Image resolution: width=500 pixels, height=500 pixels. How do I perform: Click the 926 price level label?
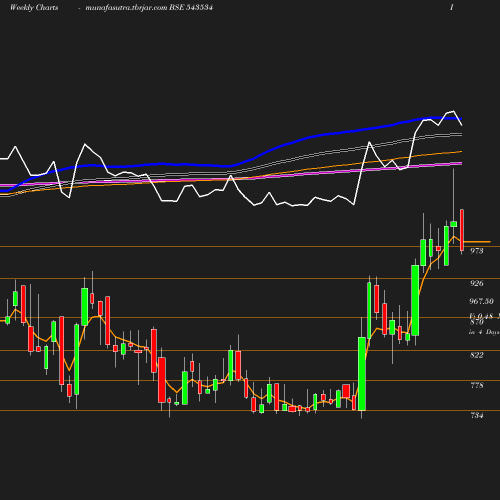[476, 283]
